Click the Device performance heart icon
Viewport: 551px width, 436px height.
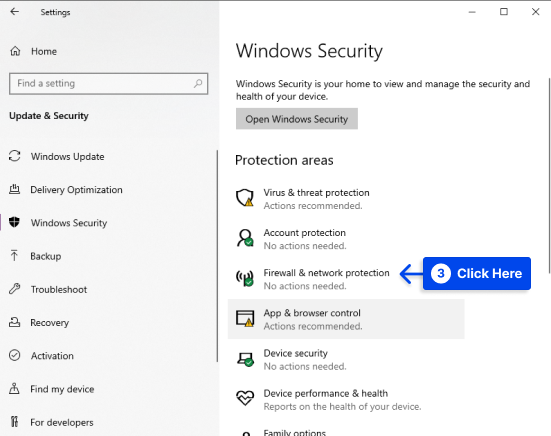[x=245, y=398]
